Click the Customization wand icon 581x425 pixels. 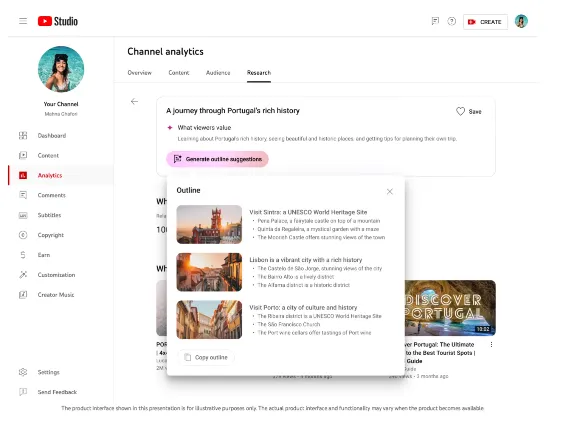click(23, 275)
